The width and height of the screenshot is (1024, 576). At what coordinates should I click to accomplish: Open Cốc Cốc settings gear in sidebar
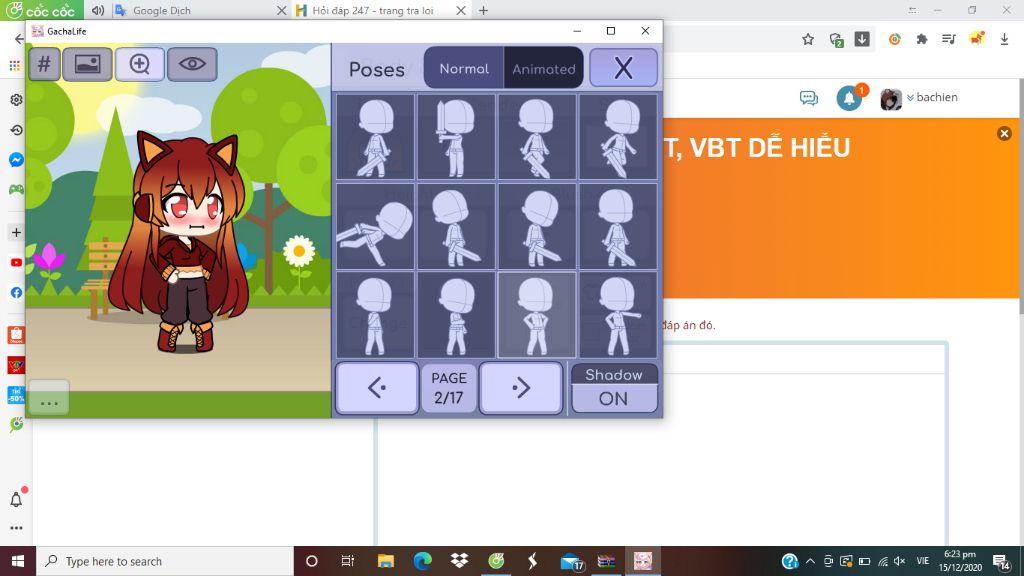16,99
